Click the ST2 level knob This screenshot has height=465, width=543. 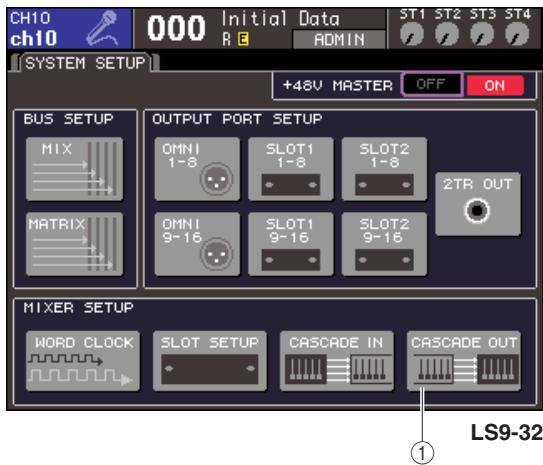[447, 35]
